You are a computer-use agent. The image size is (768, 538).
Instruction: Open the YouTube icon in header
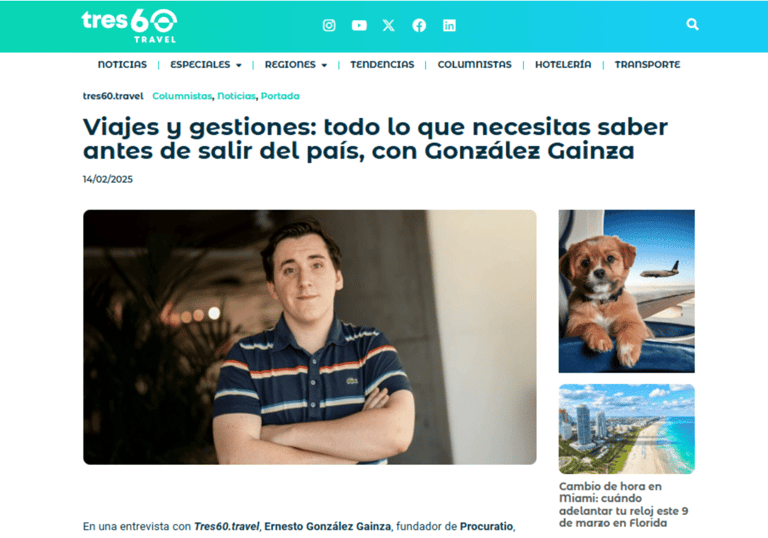[359, 25]
